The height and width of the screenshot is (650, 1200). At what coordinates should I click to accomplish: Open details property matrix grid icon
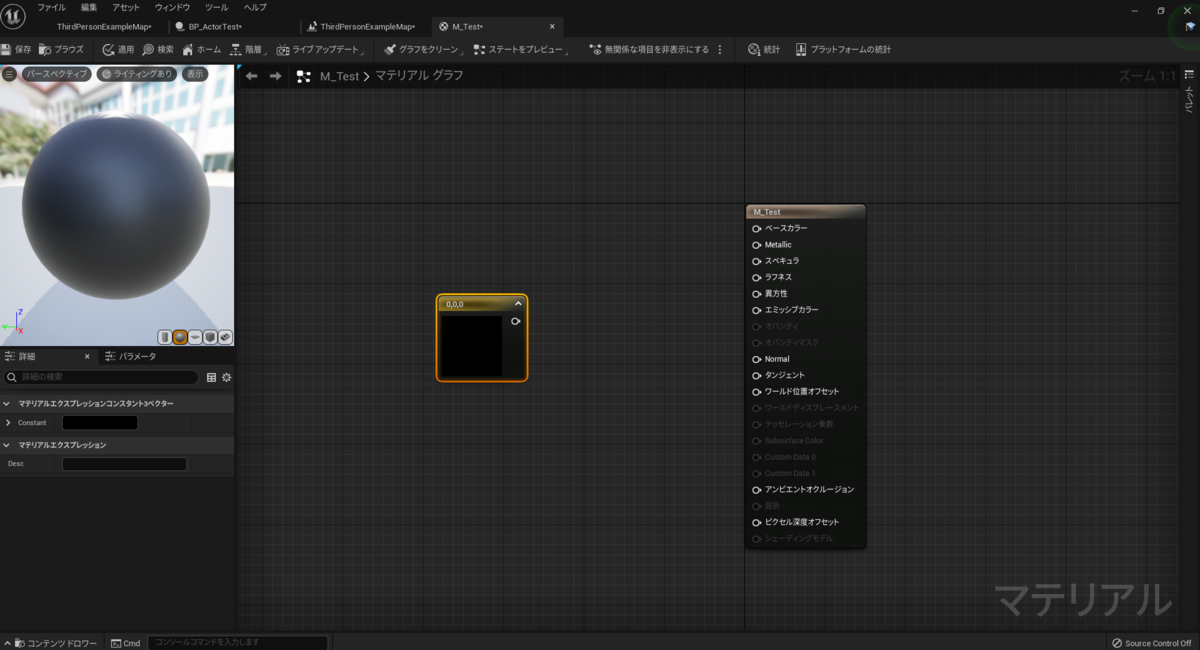point(211,377)
